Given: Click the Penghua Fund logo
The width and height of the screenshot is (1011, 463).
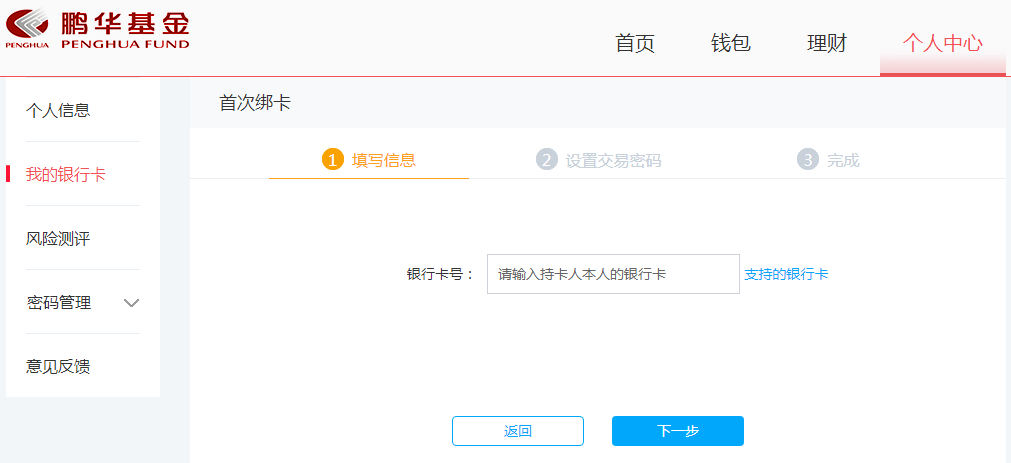Looking at the screenshot, I should click(98, 28).
